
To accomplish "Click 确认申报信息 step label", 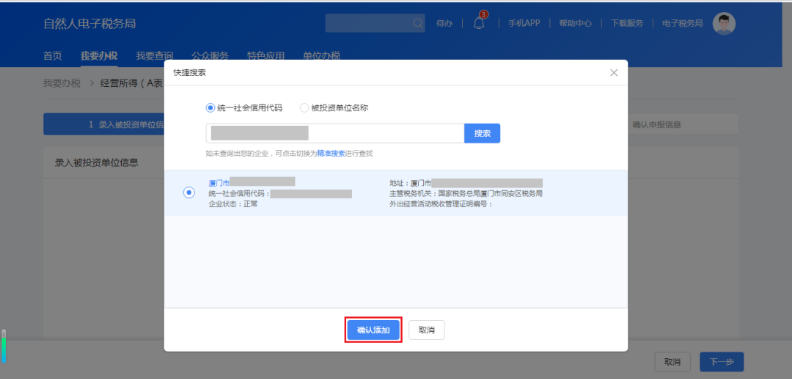I will [x=656, y=124].
